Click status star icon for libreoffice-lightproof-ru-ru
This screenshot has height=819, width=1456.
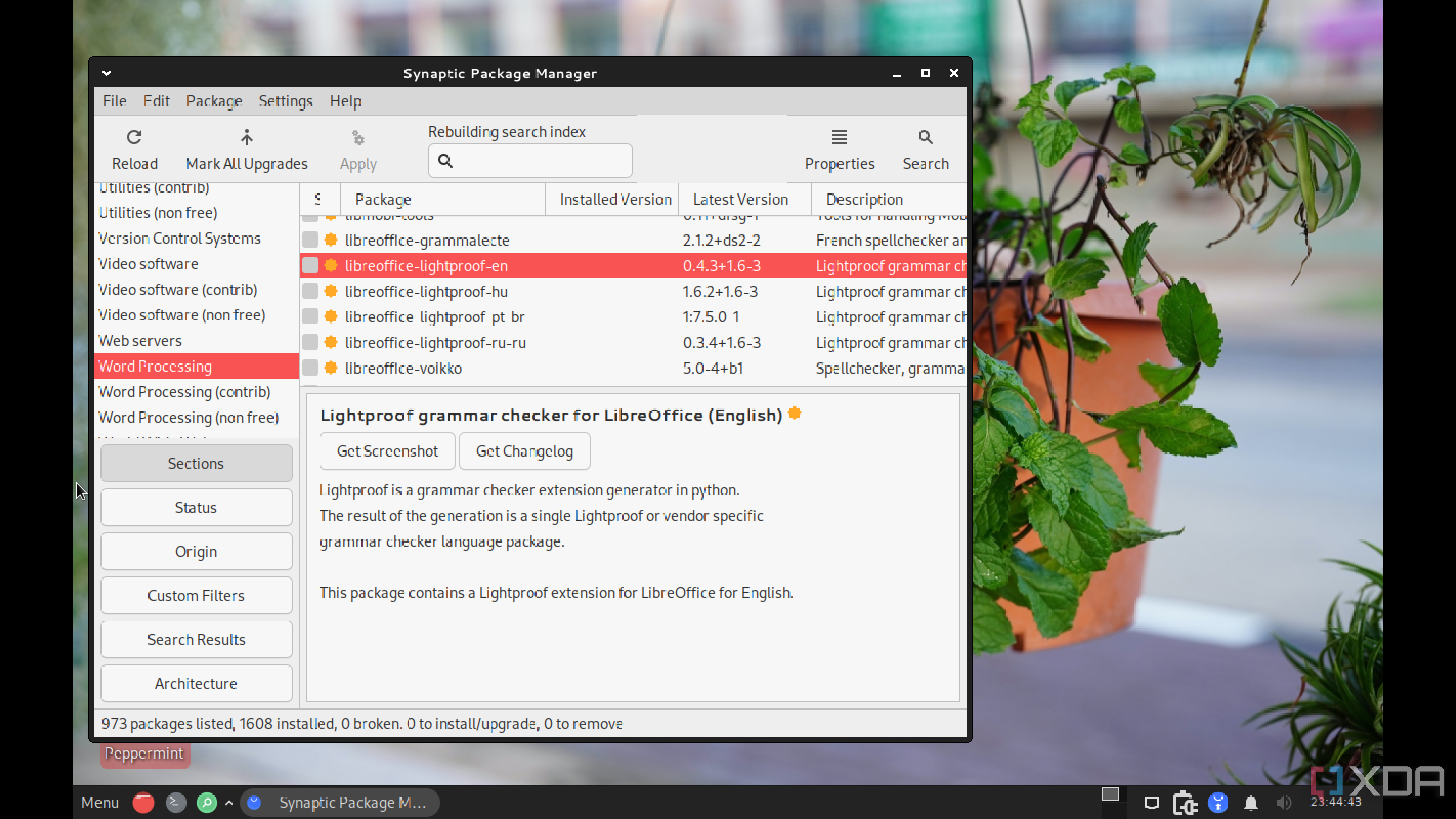pos(331,342)
